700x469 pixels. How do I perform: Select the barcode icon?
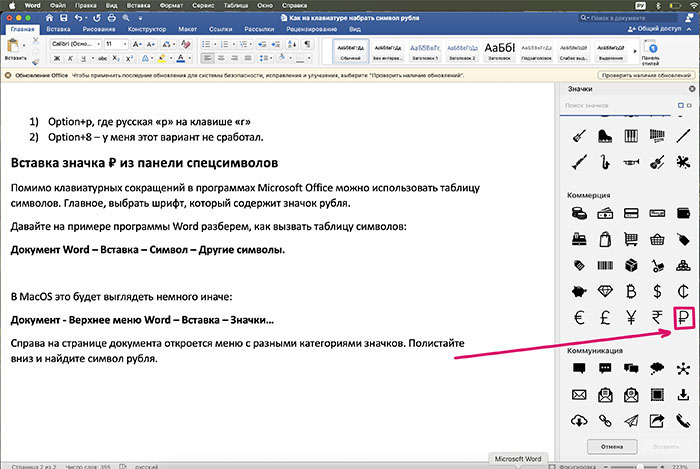(x=605, y=266)
